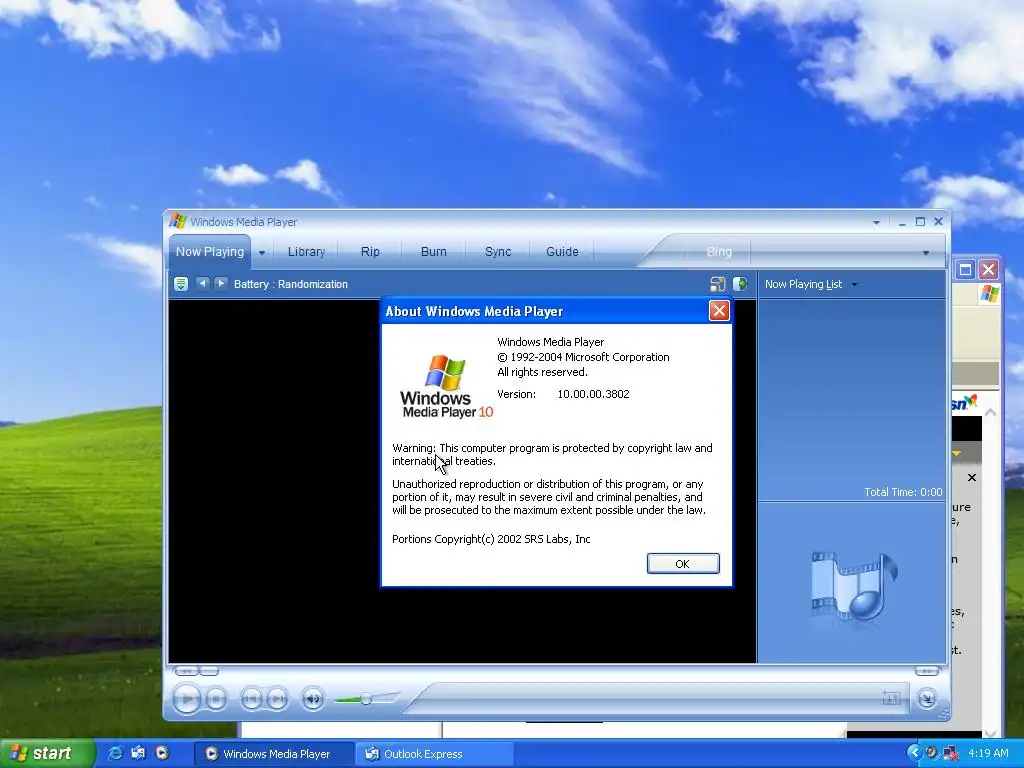
Task: Launch Internet Explorer from Quick Launch
Action: coord(115,754)
